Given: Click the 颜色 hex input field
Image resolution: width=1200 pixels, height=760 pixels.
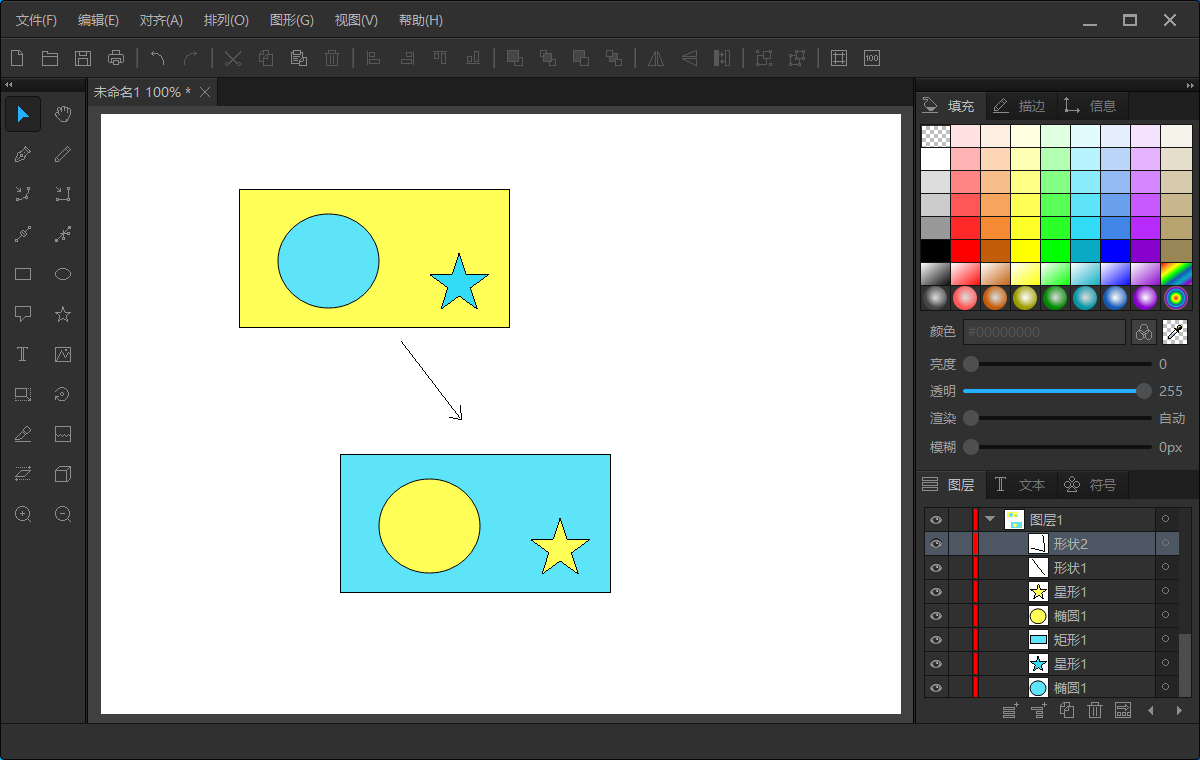Looking at the screenshot, I should click(1043, 332).
